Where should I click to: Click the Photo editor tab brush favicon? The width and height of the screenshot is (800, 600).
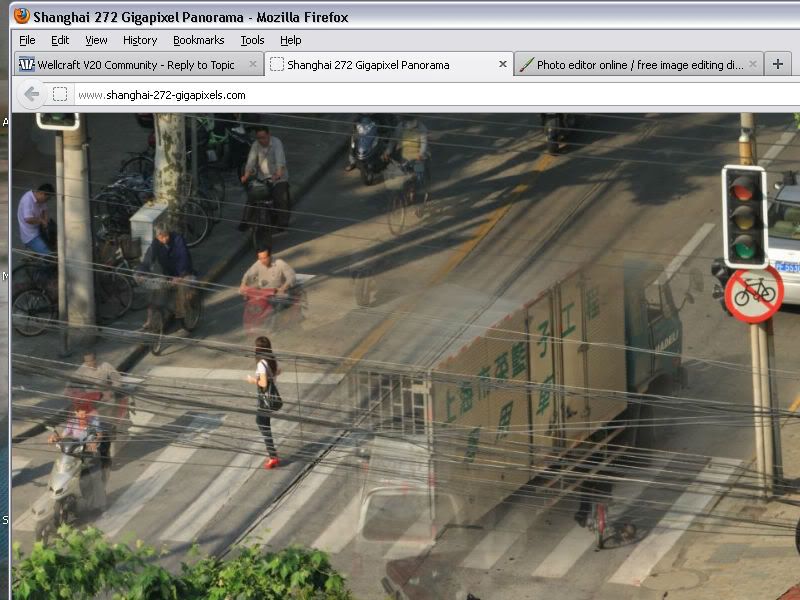click(526, 64)
